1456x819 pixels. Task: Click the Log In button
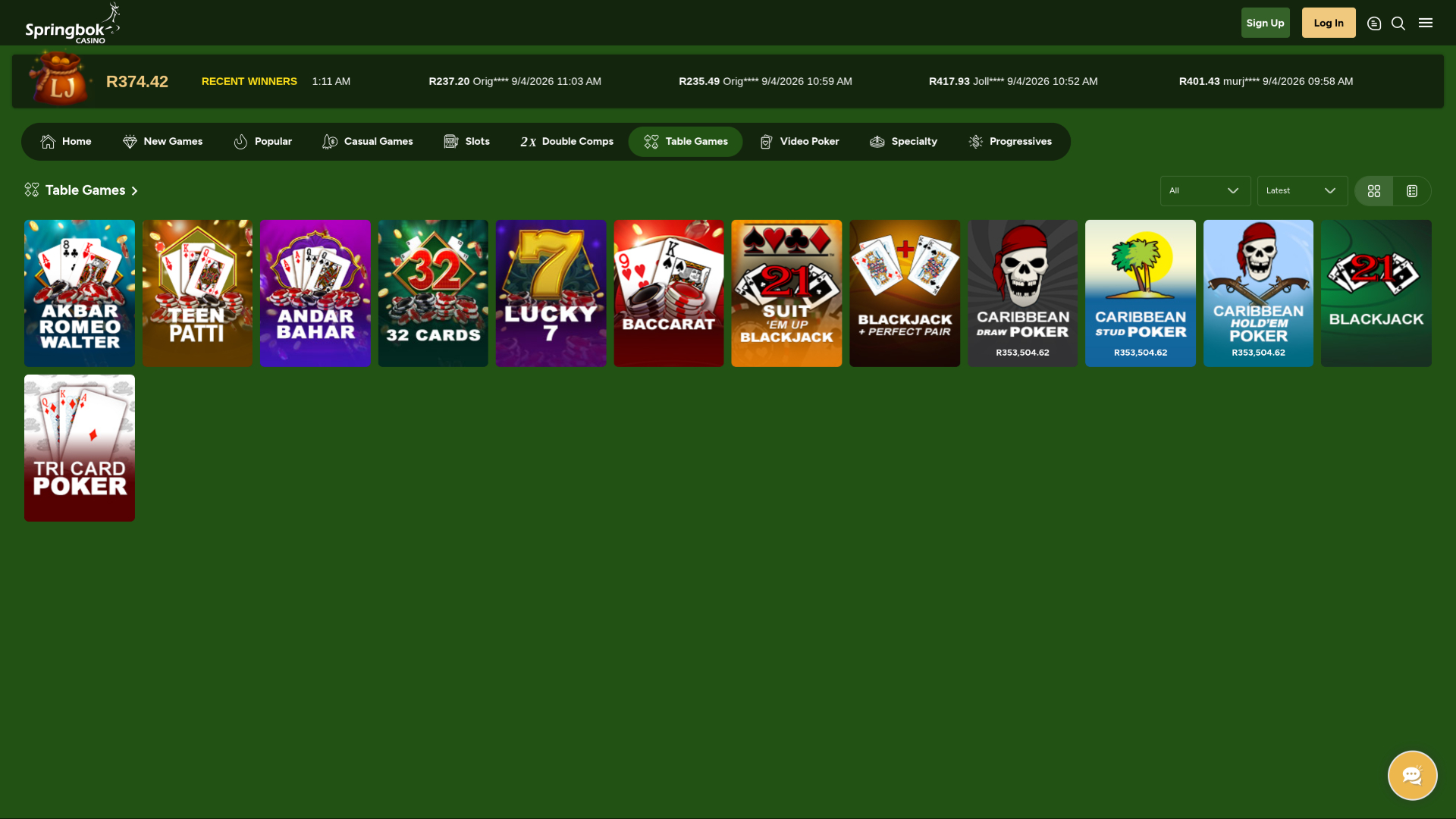pos(1329,23)
